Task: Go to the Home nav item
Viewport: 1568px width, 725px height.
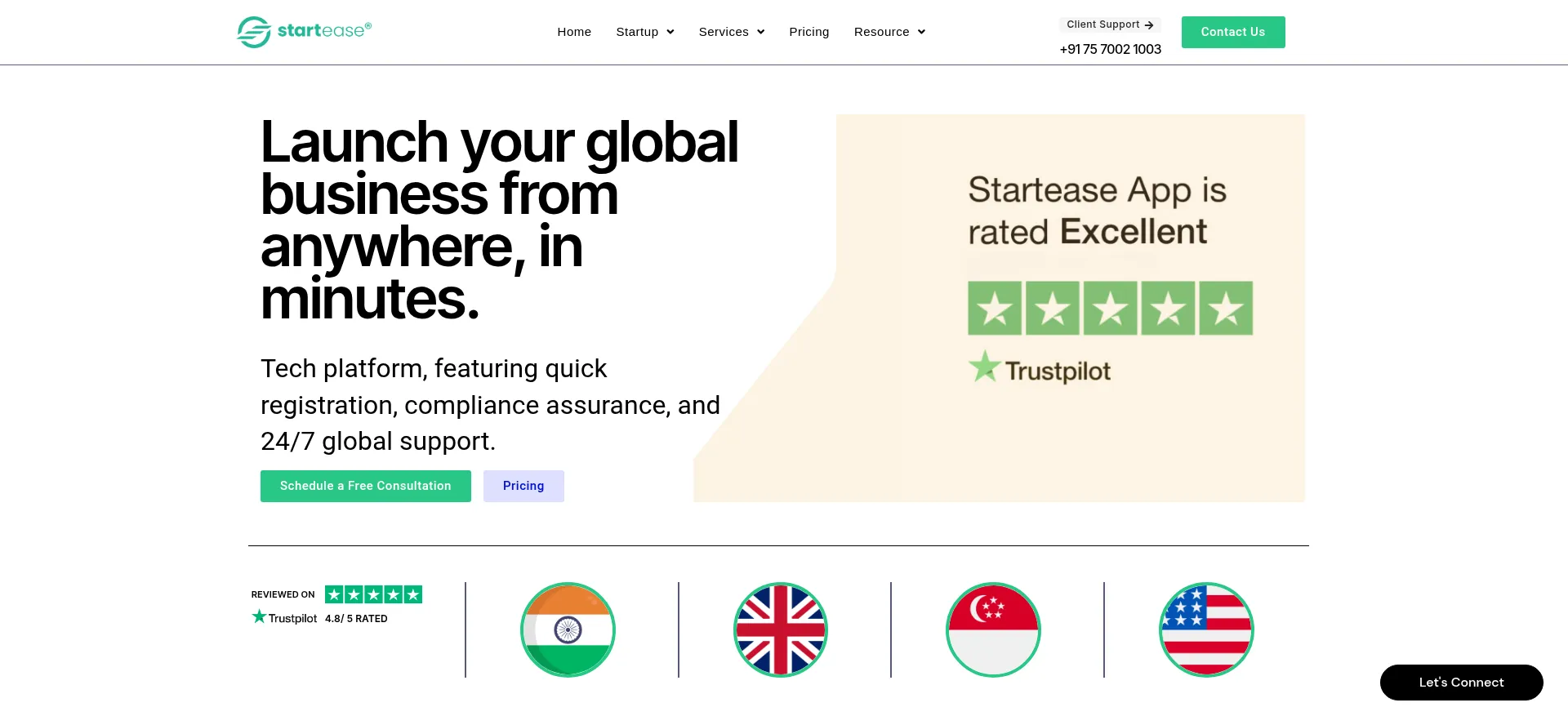Action: (x=574, y=32)
